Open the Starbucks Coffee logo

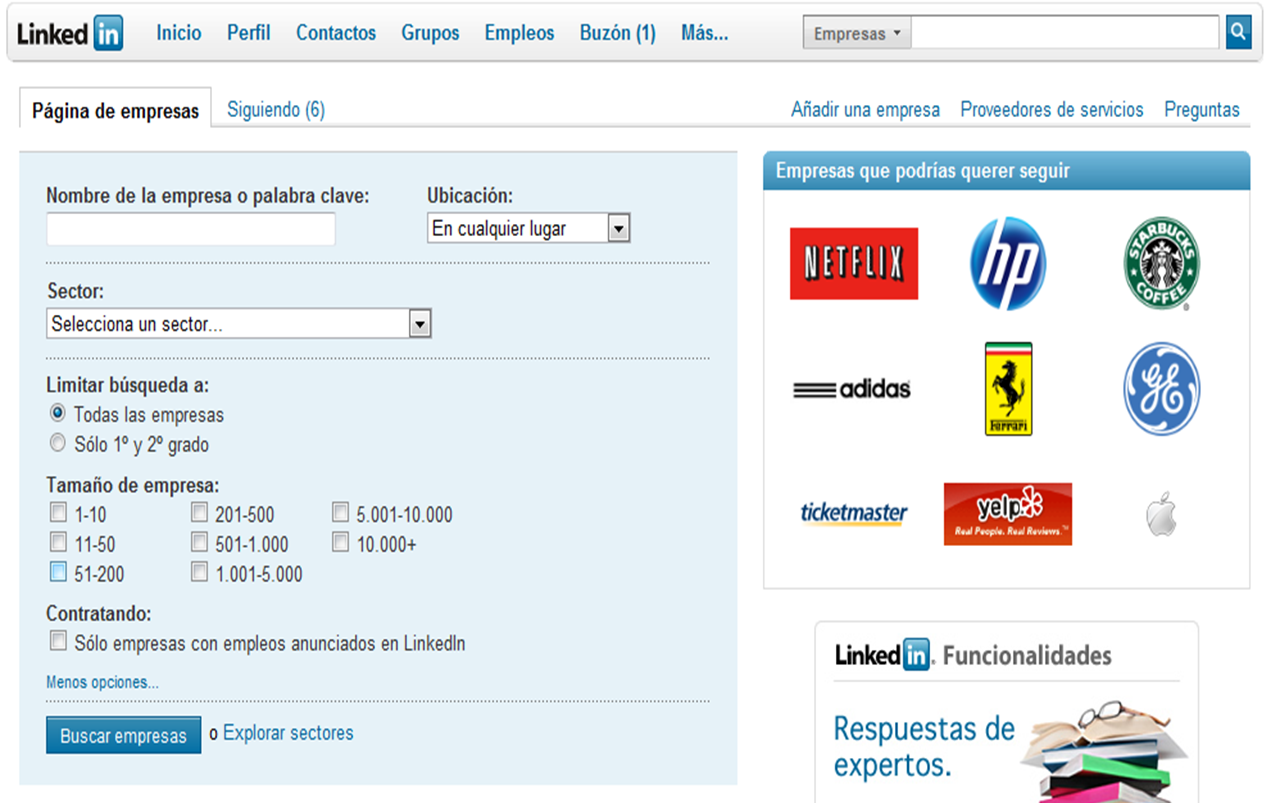coord(1161,264)
